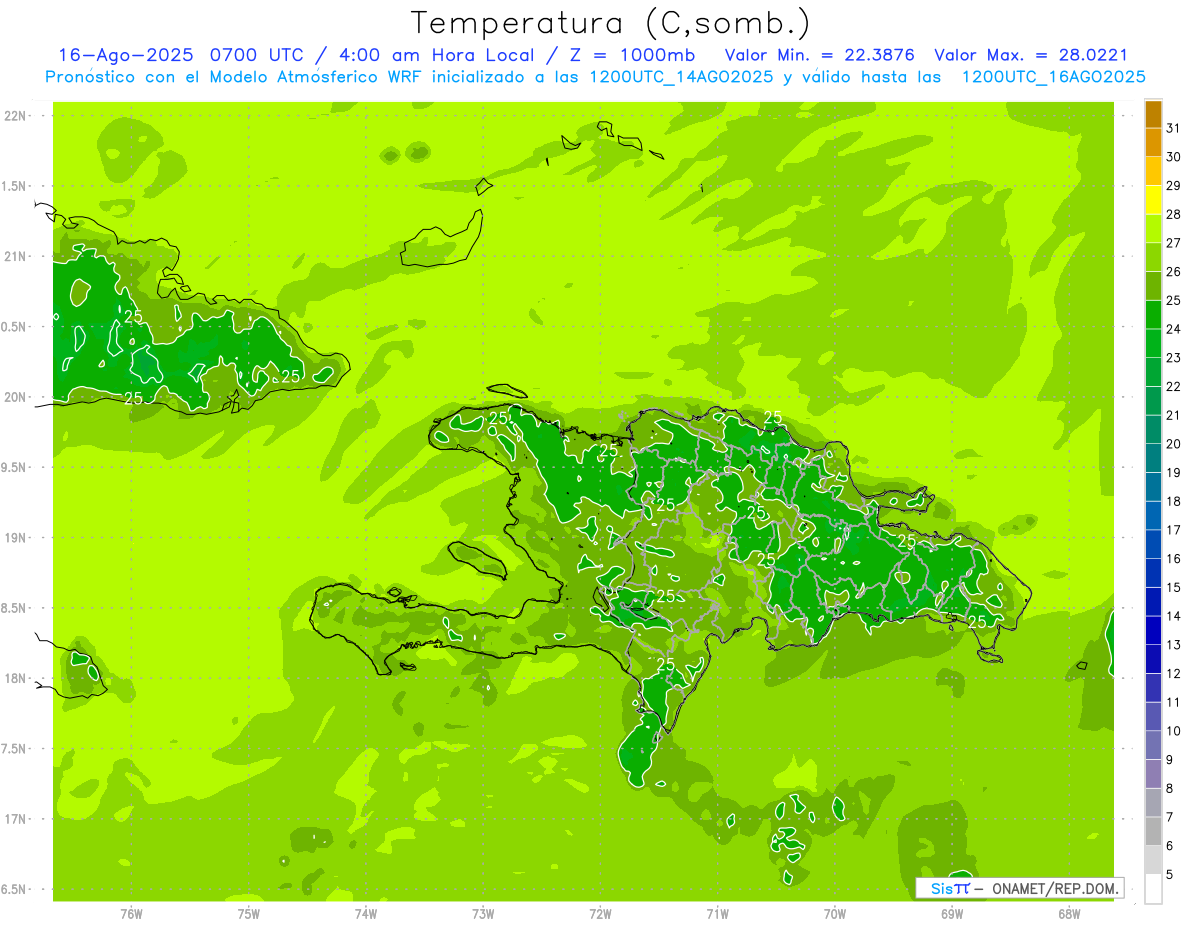Click the colorbar label '20'

1174,444
